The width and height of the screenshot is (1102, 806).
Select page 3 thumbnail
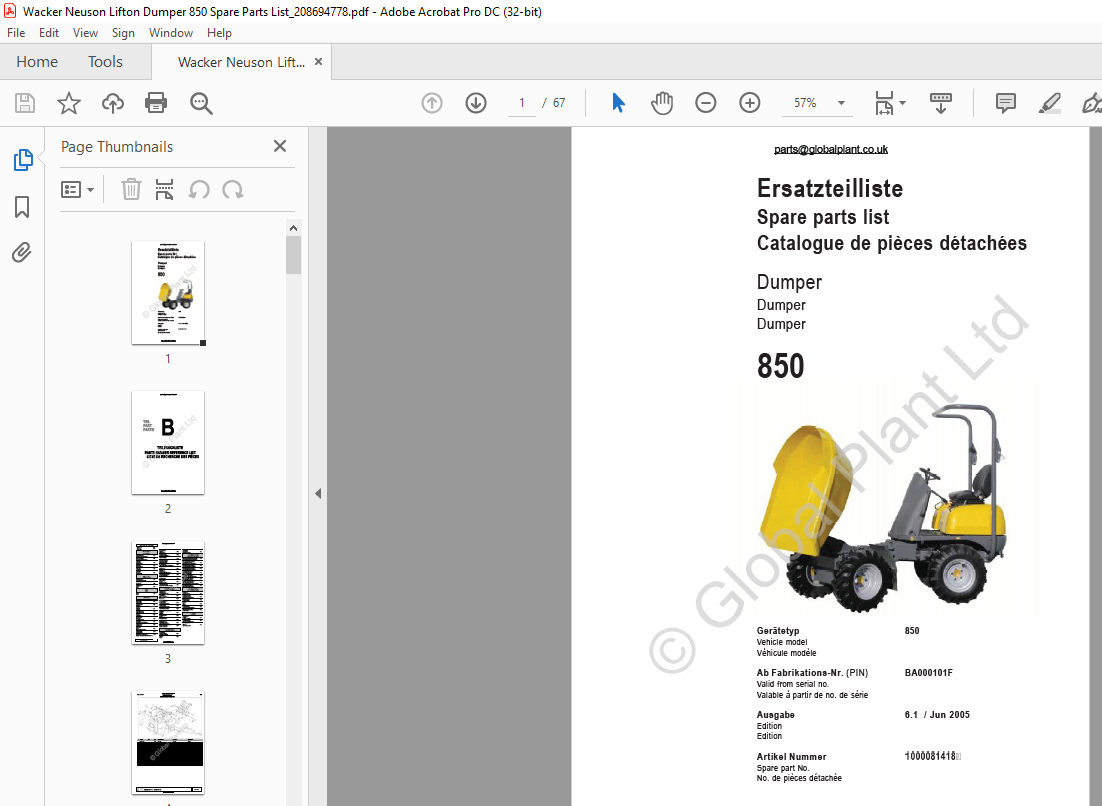(168, 592)
